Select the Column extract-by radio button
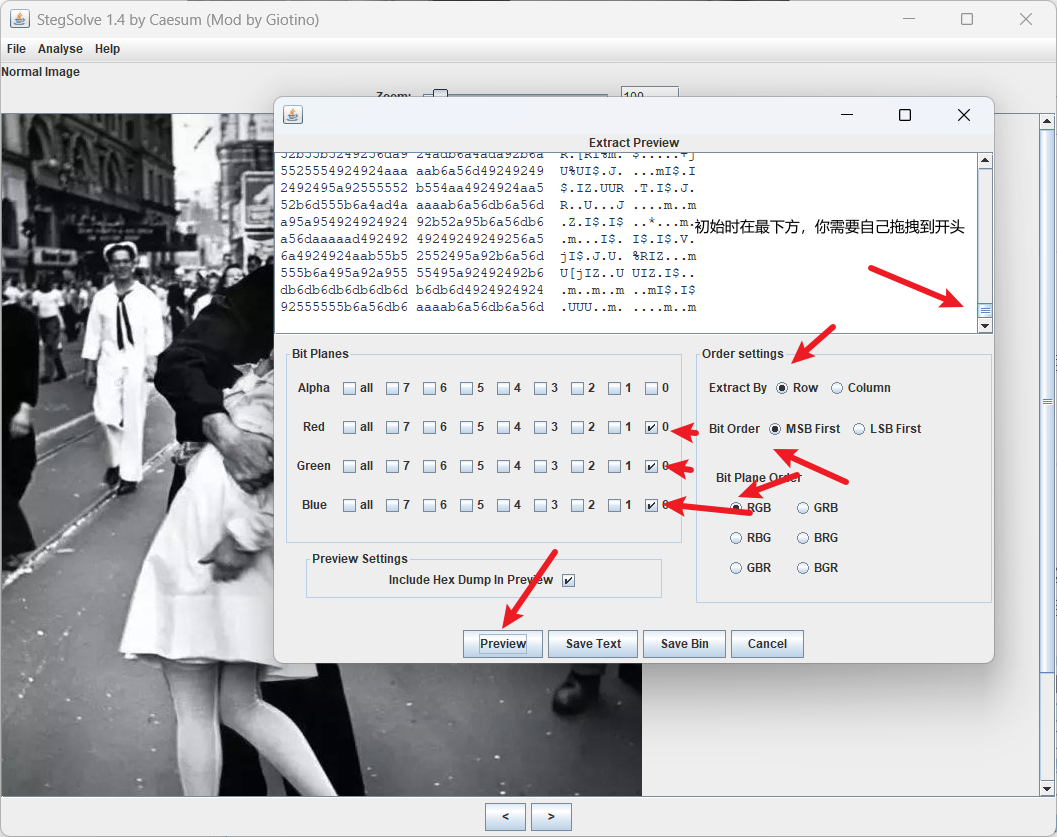This screenshot has height=837, width=1057. [x=837, y=388]
